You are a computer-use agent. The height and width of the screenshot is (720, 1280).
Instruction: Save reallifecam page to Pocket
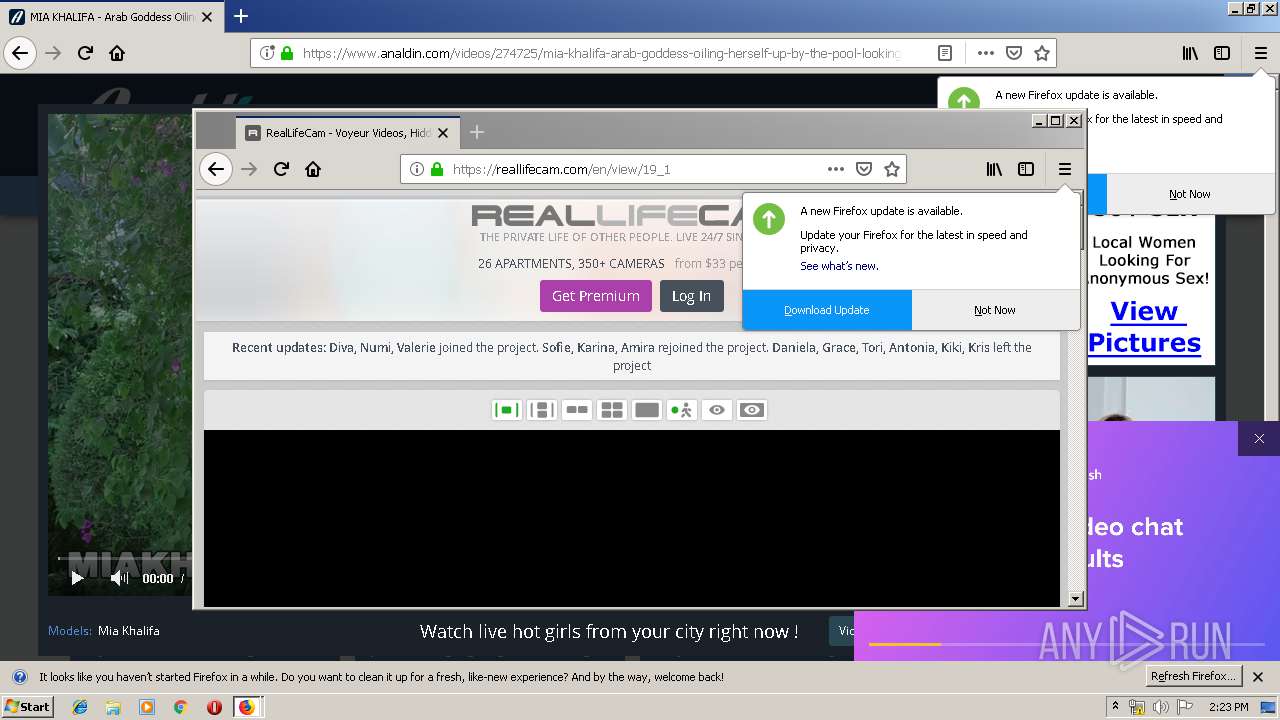[864, 169]
